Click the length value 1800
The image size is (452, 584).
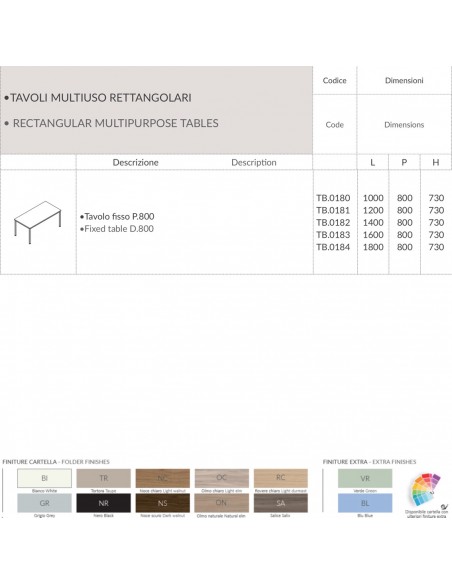(x=373, y=247)
